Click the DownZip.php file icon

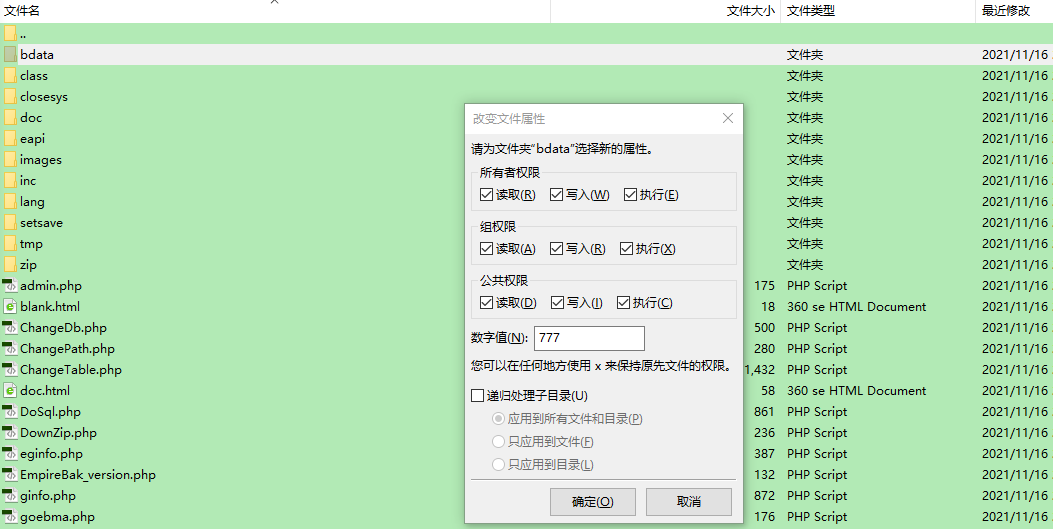[x=9, y=432]
